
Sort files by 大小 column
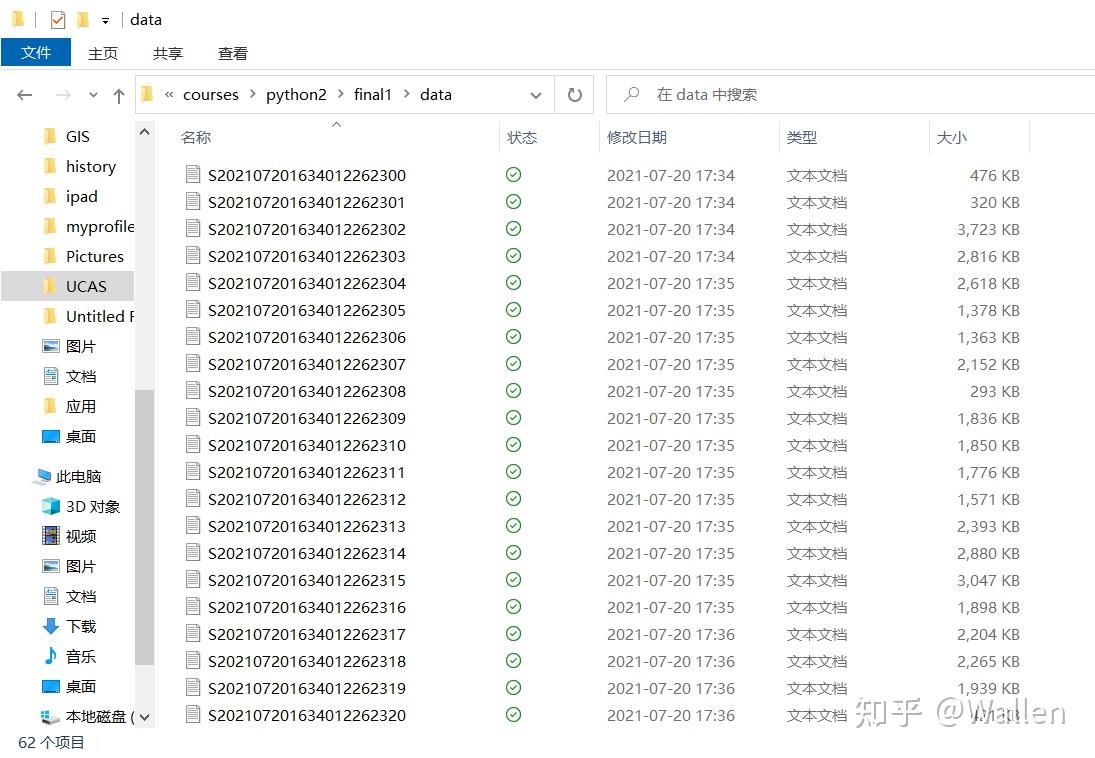[952, 137]
